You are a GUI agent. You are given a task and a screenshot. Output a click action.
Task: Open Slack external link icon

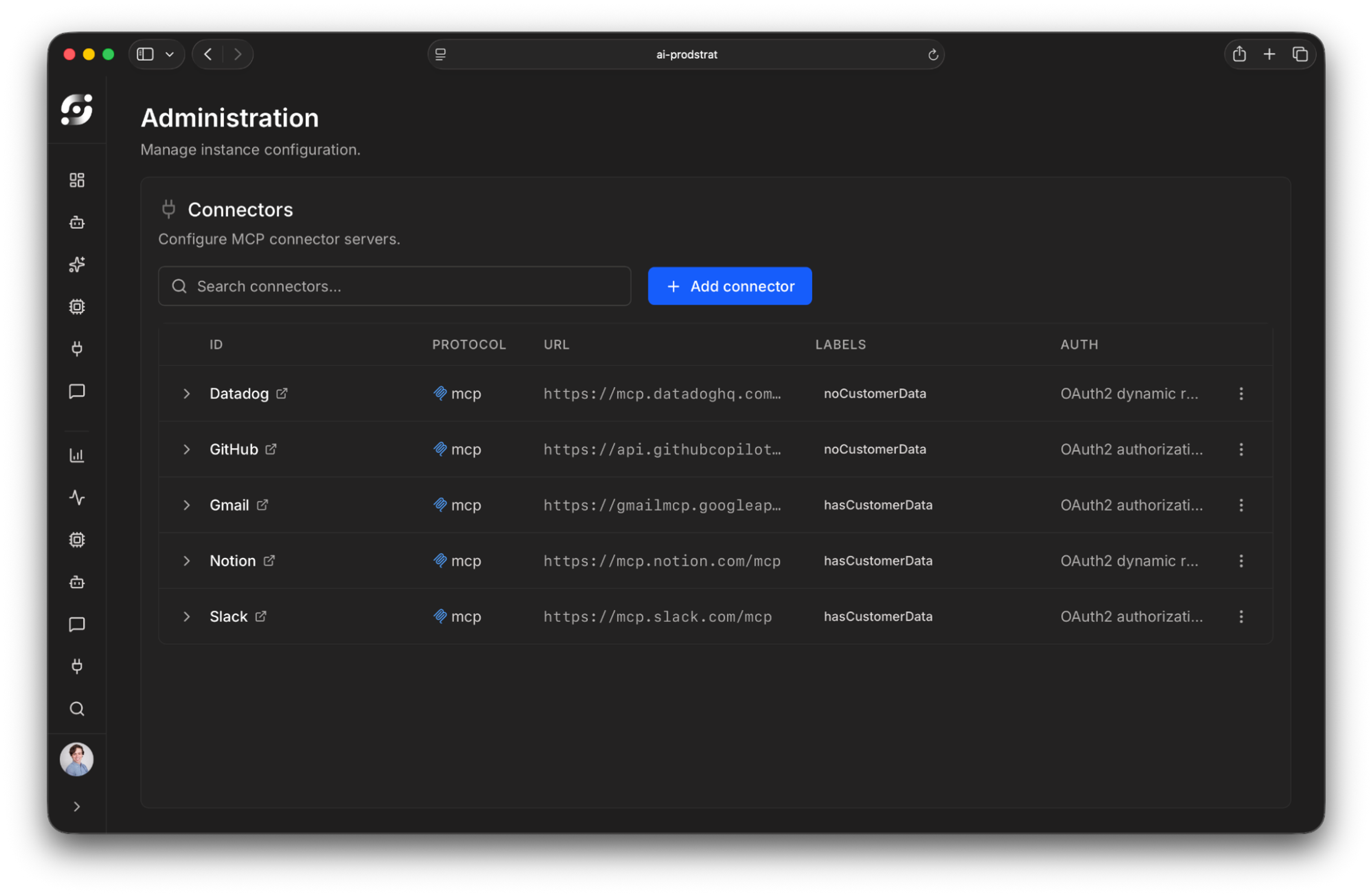click(260, 616)
